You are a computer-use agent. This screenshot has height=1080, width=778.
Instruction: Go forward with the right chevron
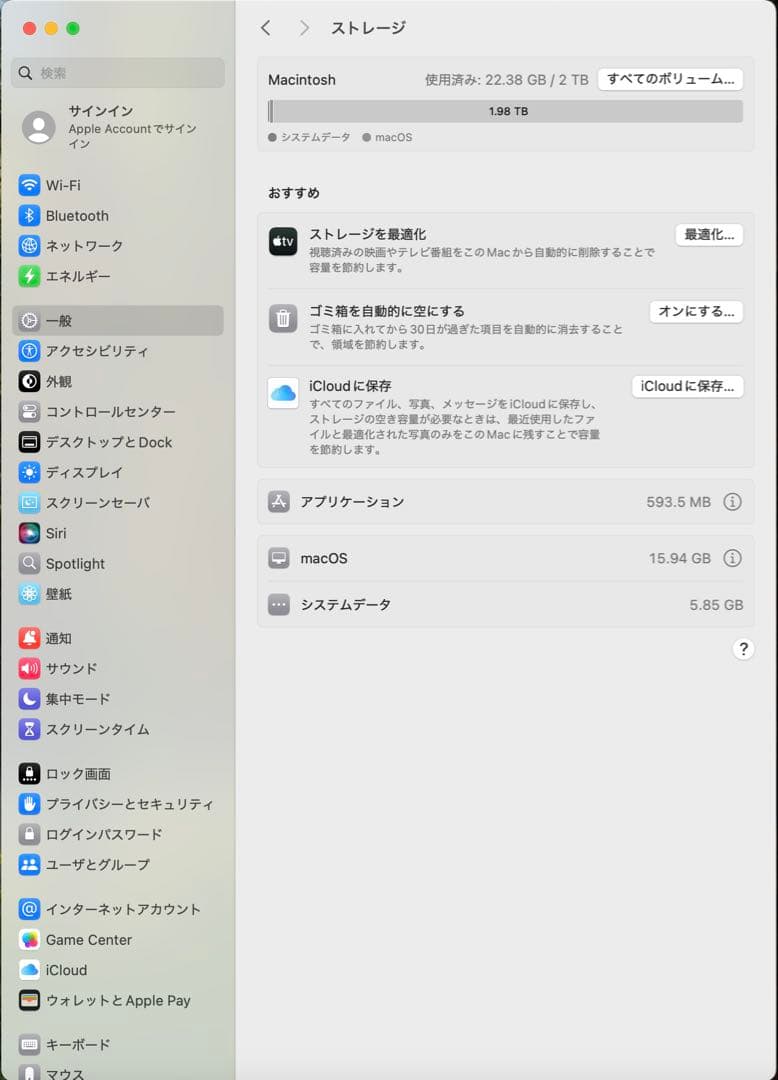point(304,28)
